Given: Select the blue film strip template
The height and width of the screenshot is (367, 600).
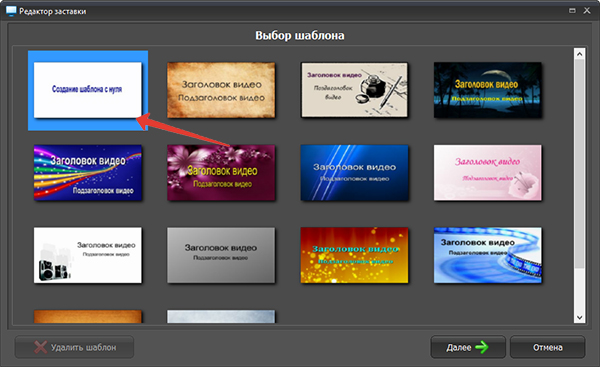Looking at the screenshot, I should [x=488, y=255].
